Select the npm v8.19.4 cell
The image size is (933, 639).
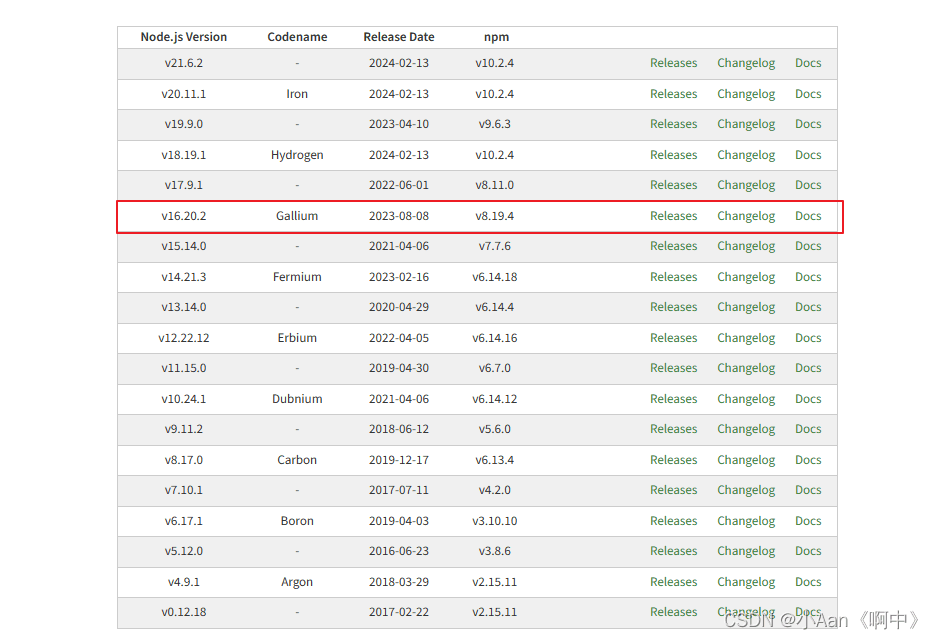[x=494, y=217]
